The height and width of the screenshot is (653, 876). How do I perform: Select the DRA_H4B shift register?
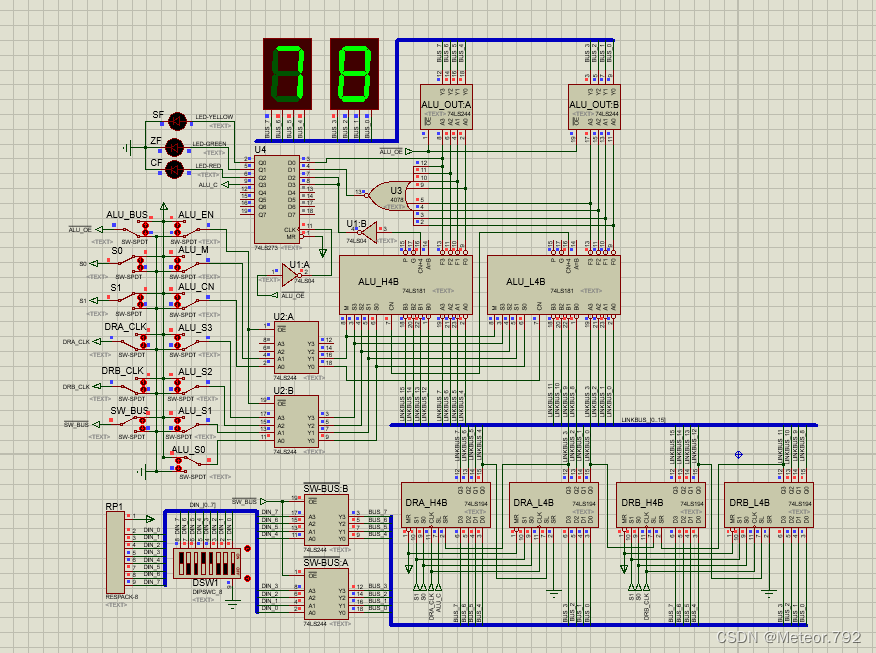click(x=446, y=505)
